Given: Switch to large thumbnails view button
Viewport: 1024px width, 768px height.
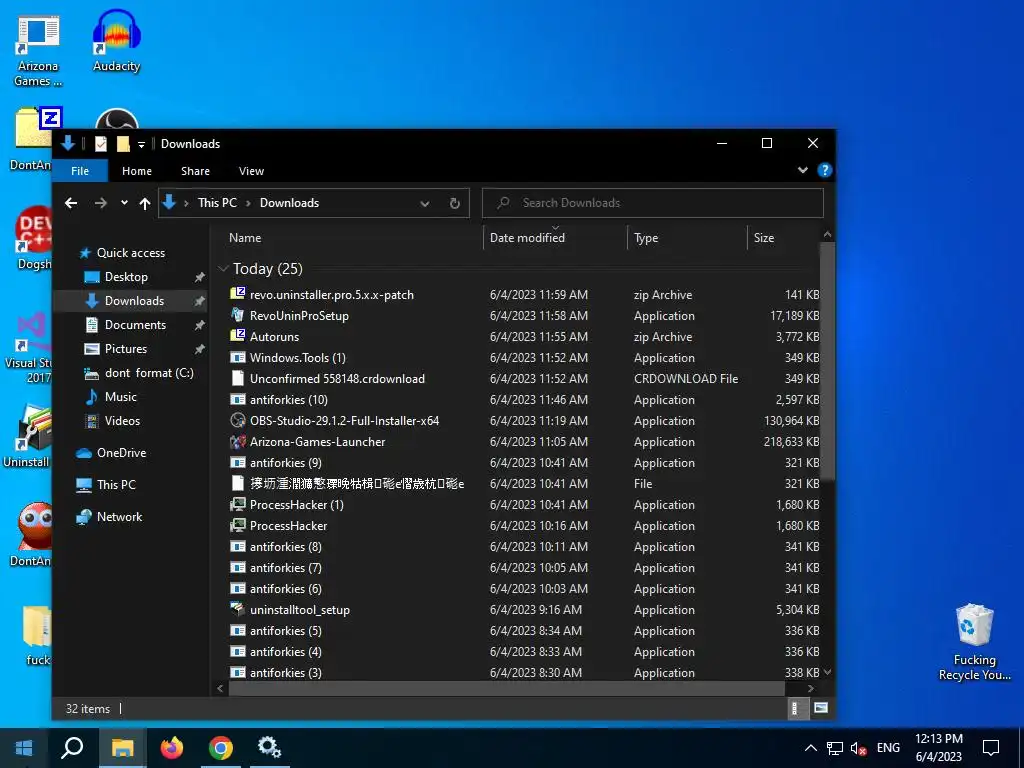Looking at the screenshot, I should click(821, 709).
